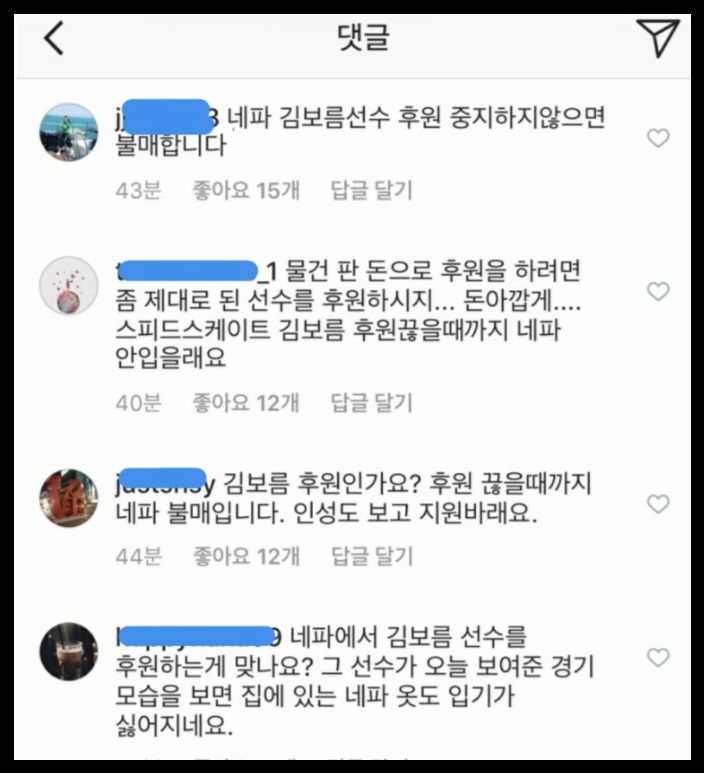Image resolution: width=704 pixels, height=773 pixels.
Task: Open the 43분 timestamp of the first comment
Action: click(139, 190)
